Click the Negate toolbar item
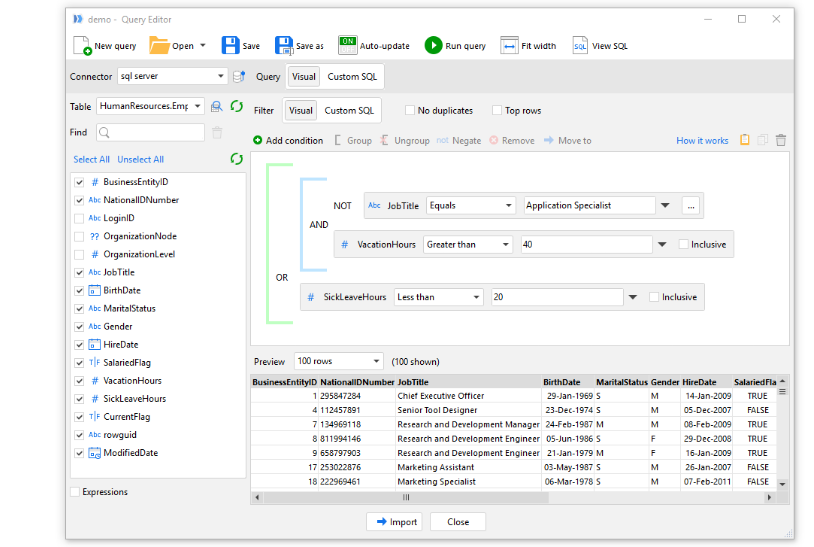 coord(458,141)
